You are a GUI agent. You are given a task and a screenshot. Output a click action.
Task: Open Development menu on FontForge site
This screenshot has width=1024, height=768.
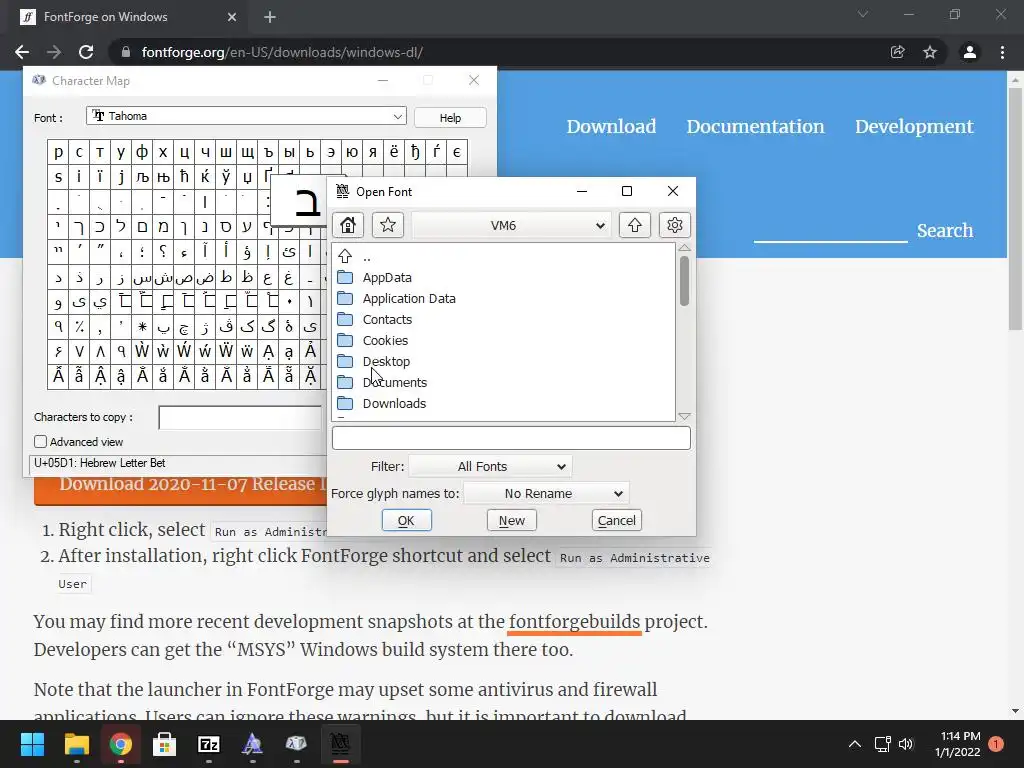point(914,127)
